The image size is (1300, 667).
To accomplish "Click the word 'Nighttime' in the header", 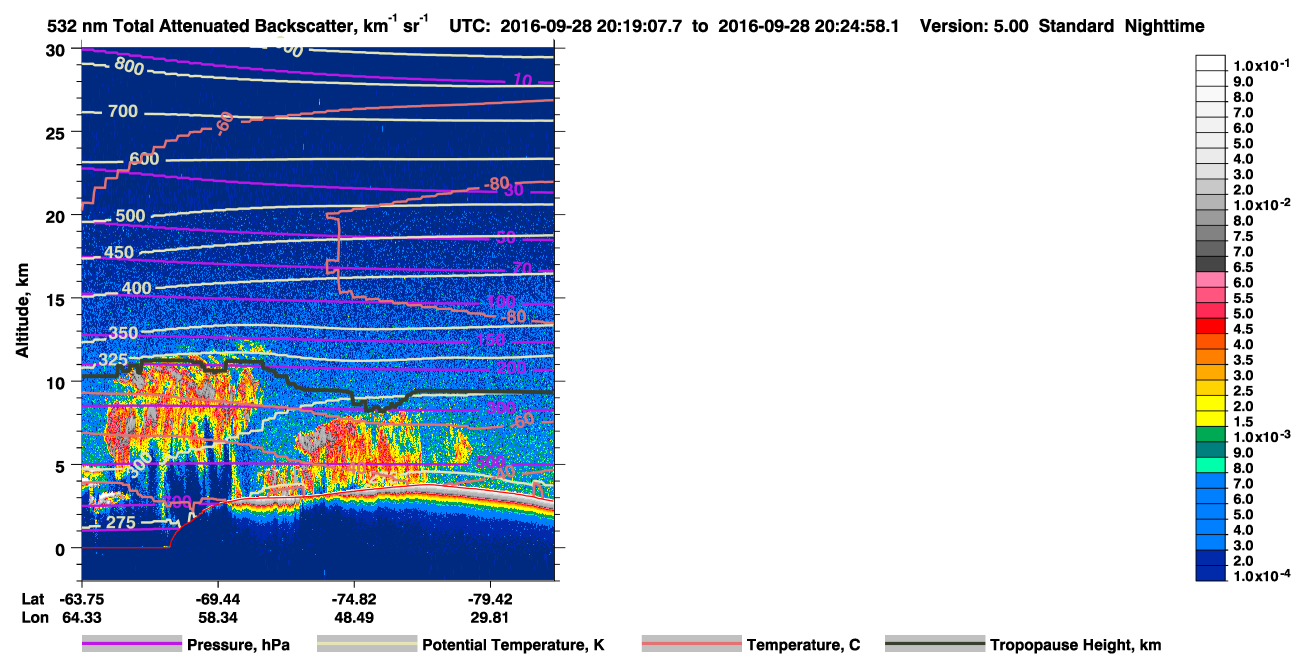I will (1165, 26).
